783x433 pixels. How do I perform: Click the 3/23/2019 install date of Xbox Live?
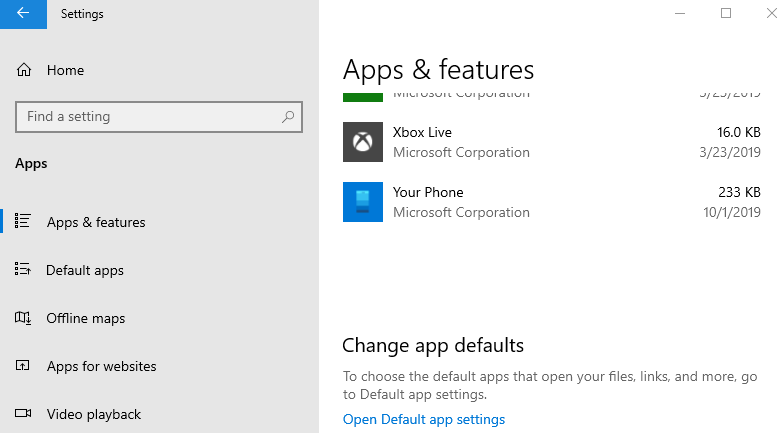730,152
